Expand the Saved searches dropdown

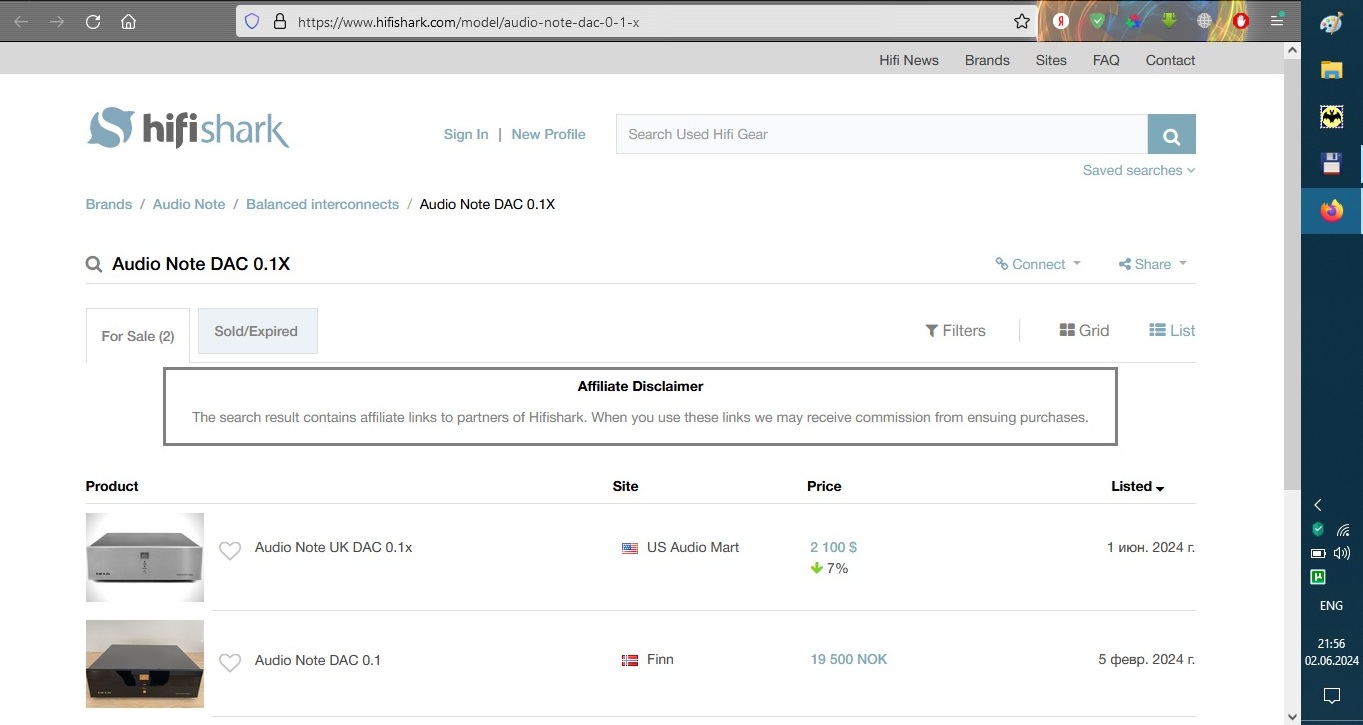(1139, 170)
